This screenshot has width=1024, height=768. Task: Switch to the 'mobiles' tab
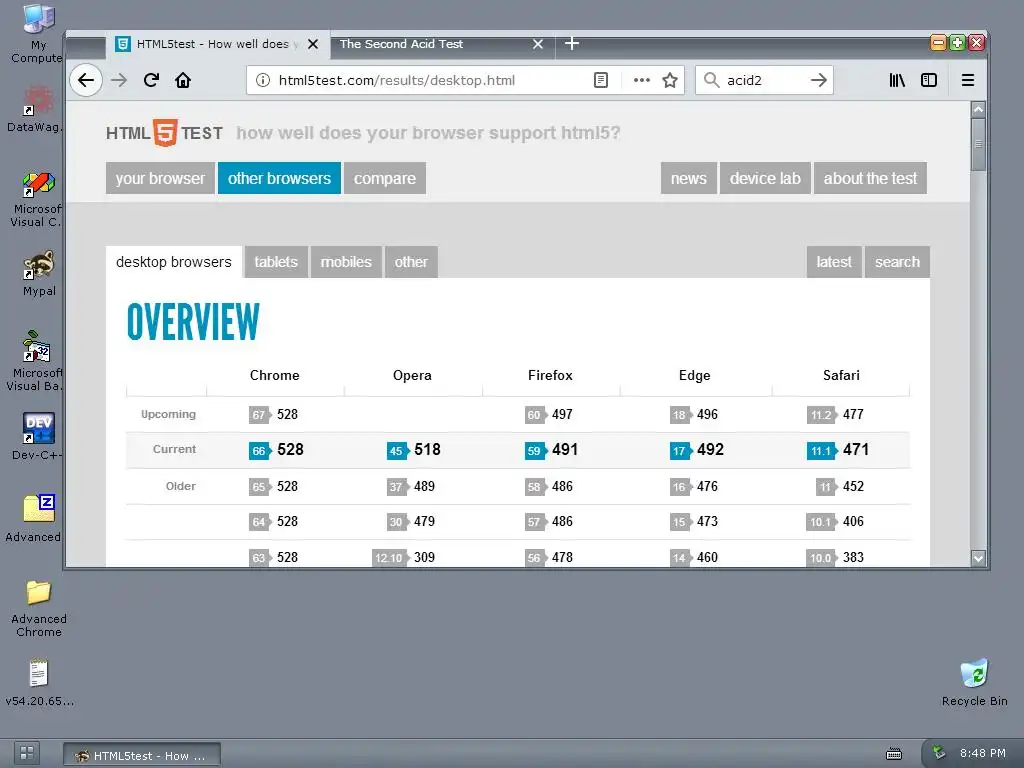click(346, 262)
